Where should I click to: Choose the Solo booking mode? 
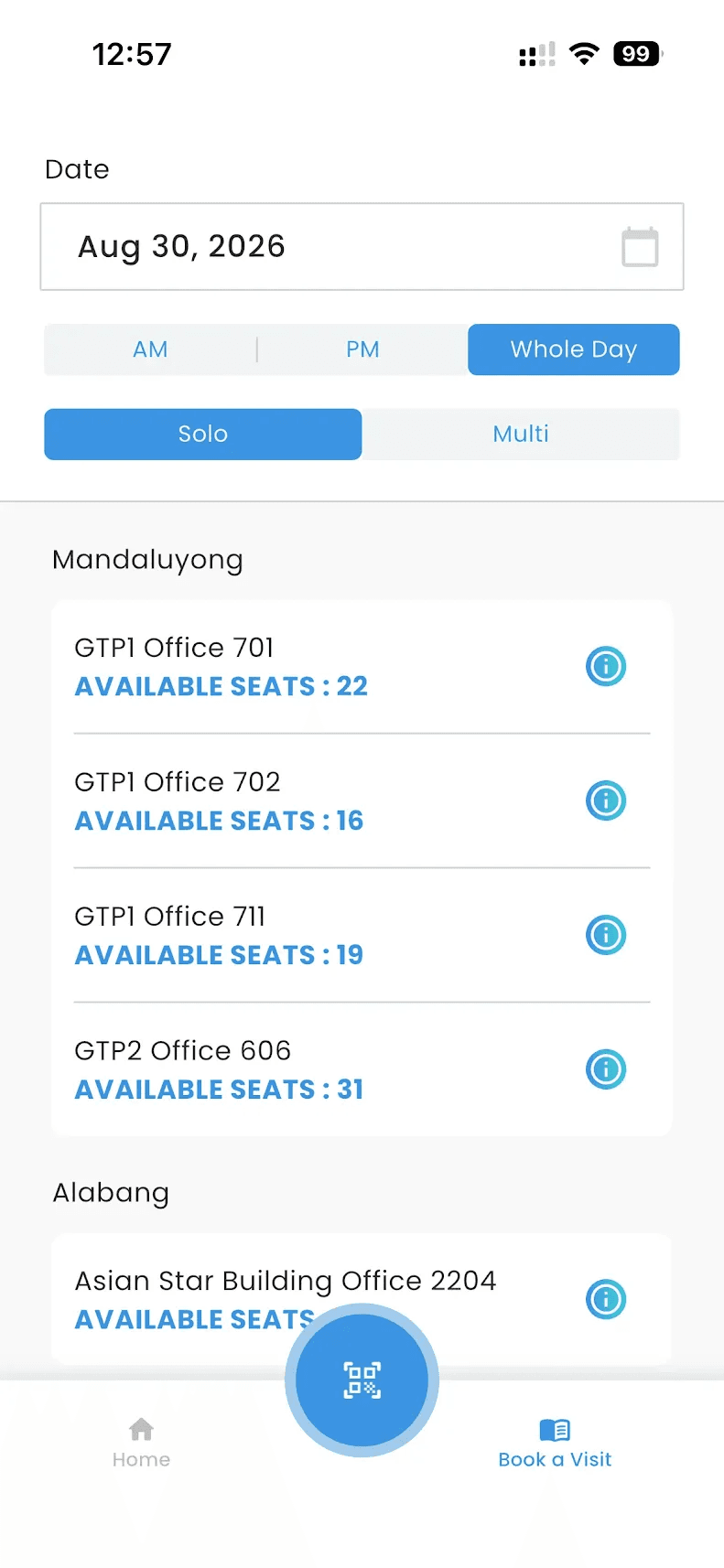pos(203,435)
